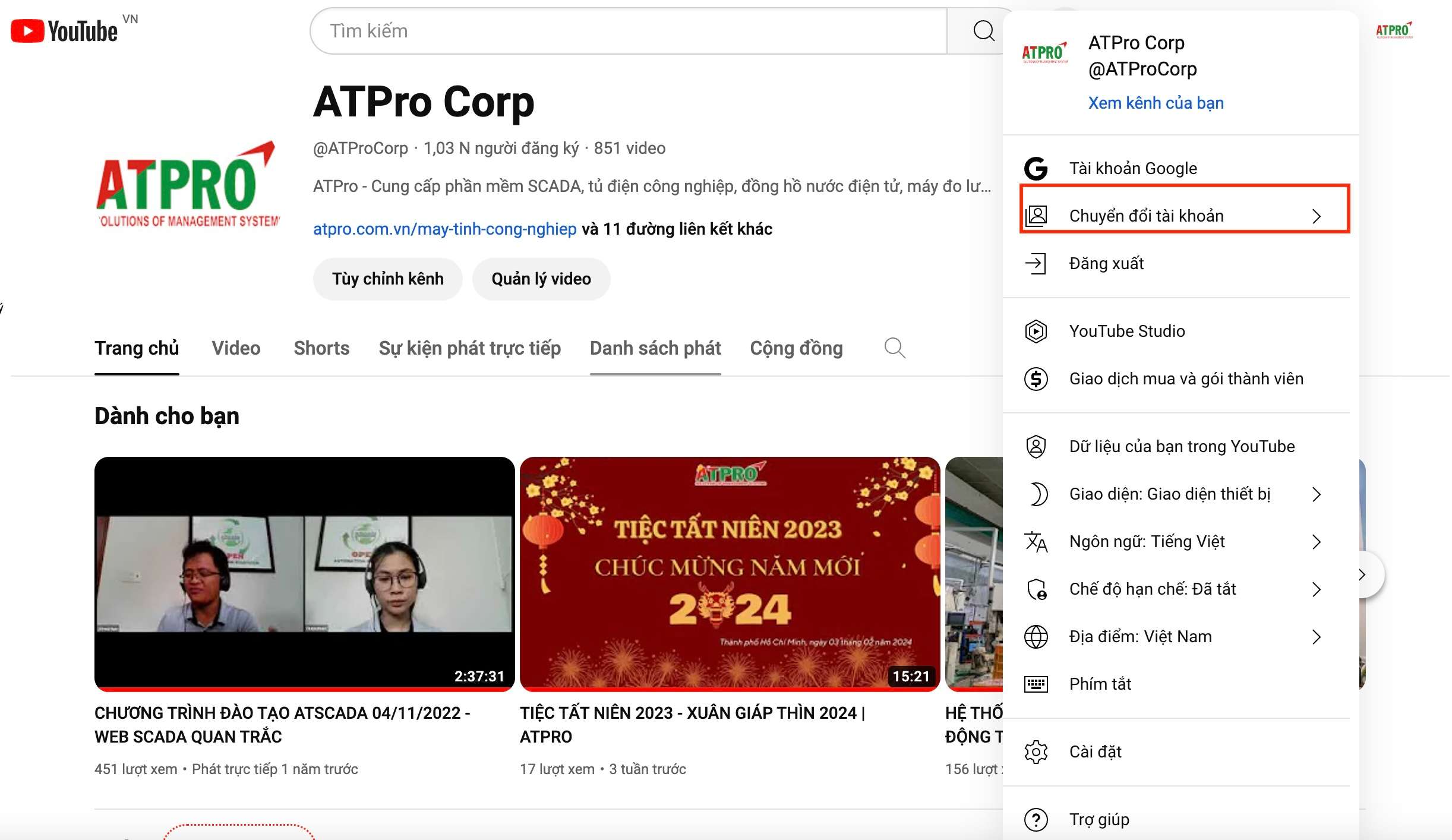Click the channel tab search icon
This screenshot has width=1452, height=840.
pos(894,348)
